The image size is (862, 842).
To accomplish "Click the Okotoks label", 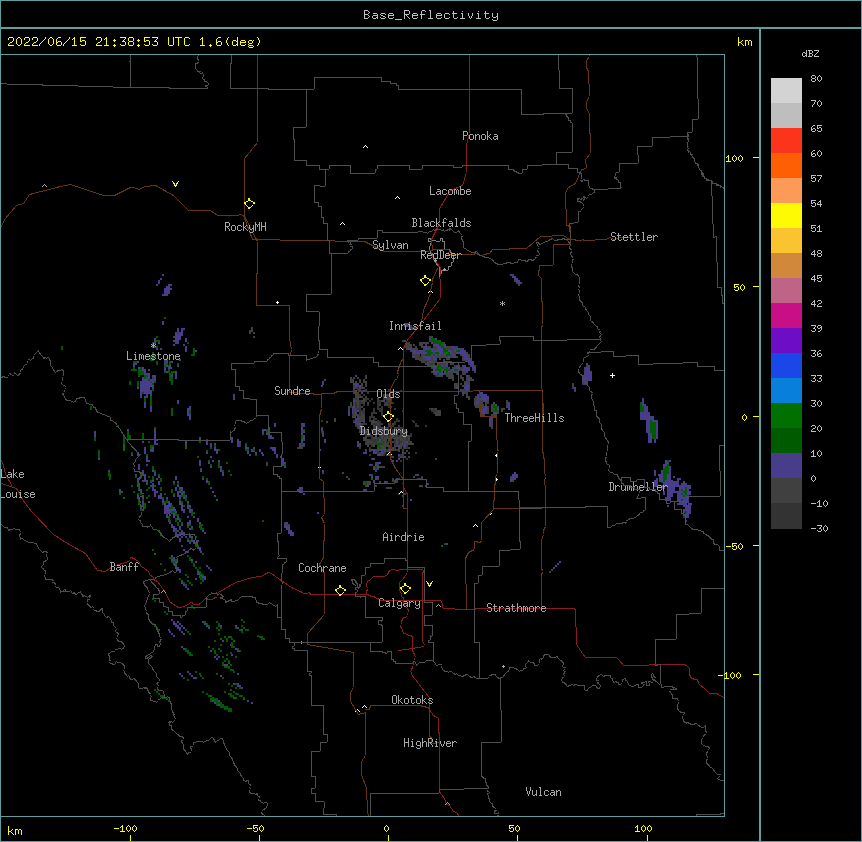I will [x=412, y=700].
